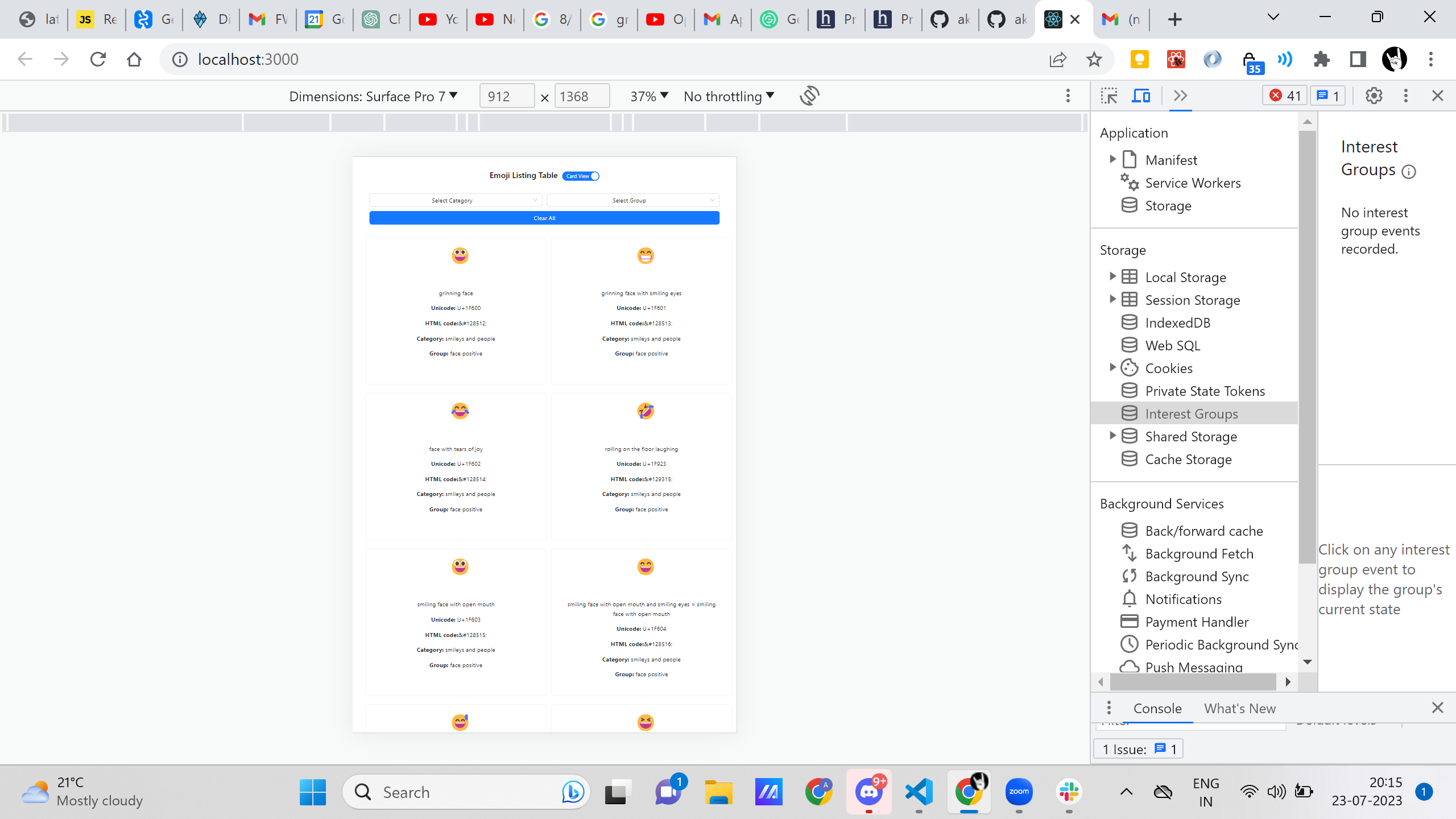Open the Dimensions Surface Pro 7 dropdown
The image size is (1456, 819).
[x=373, y=96]
